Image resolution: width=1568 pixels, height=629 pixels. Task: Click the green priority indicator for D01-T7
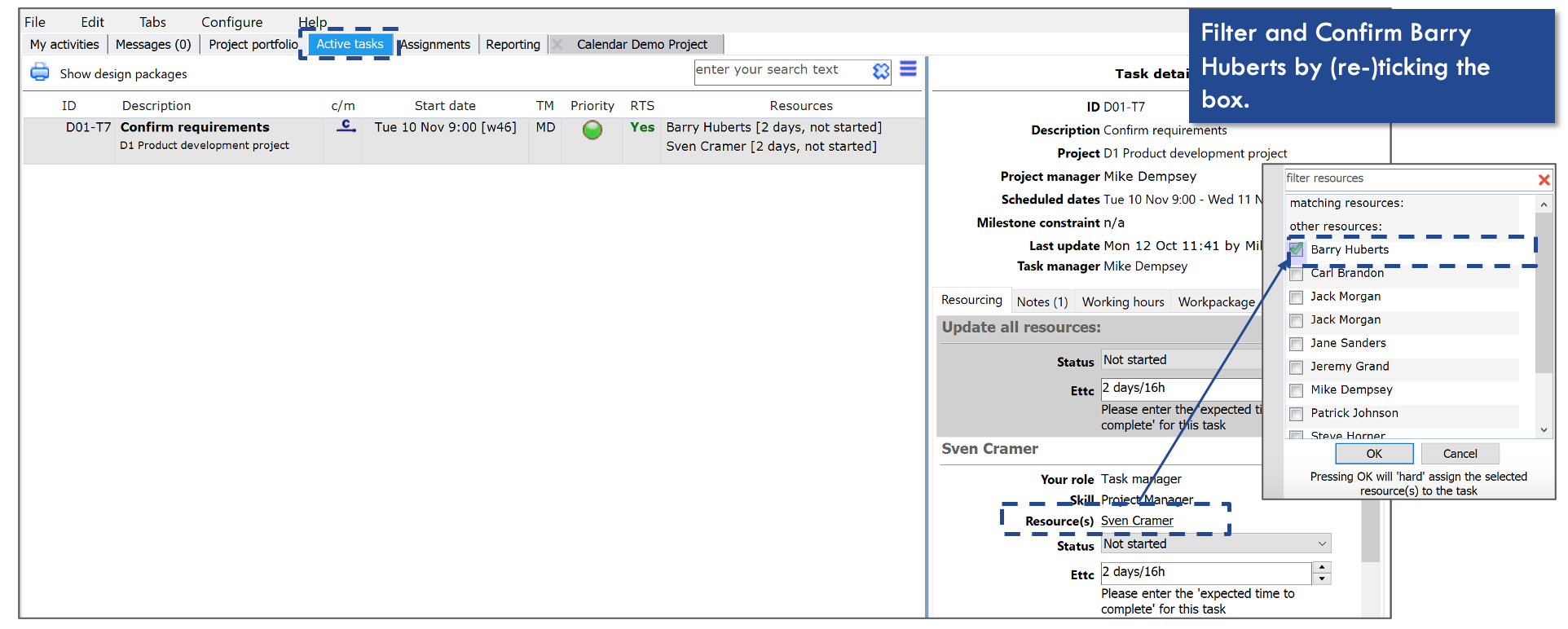(x=592, y=130)
